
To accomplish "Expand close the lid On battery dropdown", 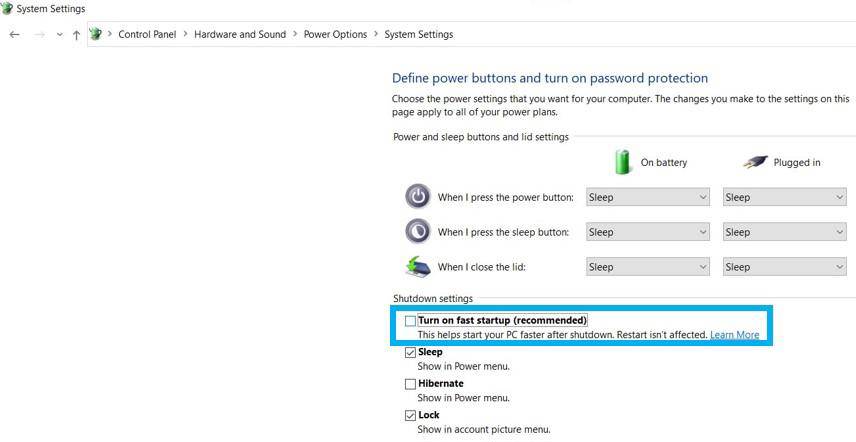I will tap(647, 267).
